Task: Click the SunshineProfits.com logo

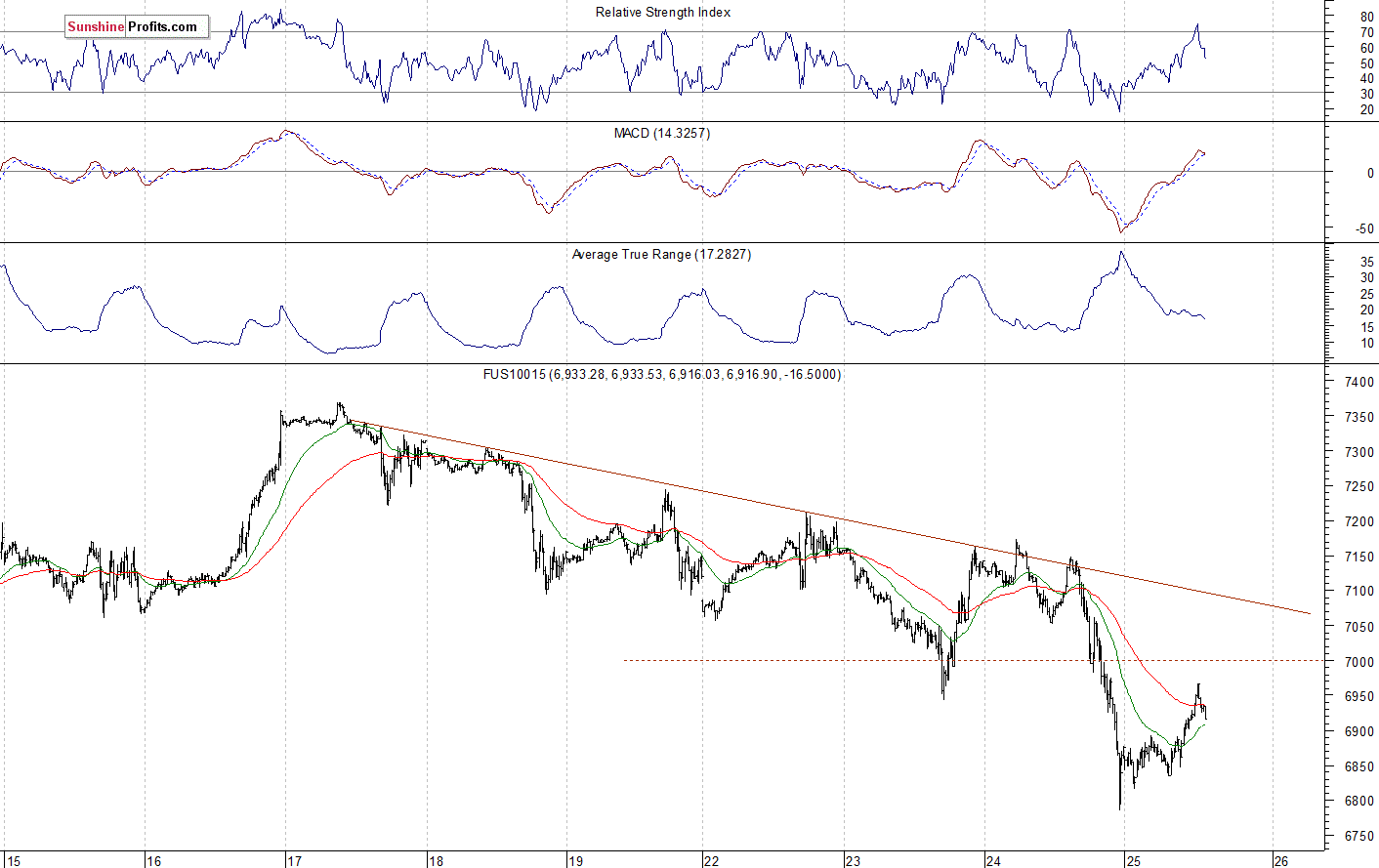Action: [x=137, y=26]
